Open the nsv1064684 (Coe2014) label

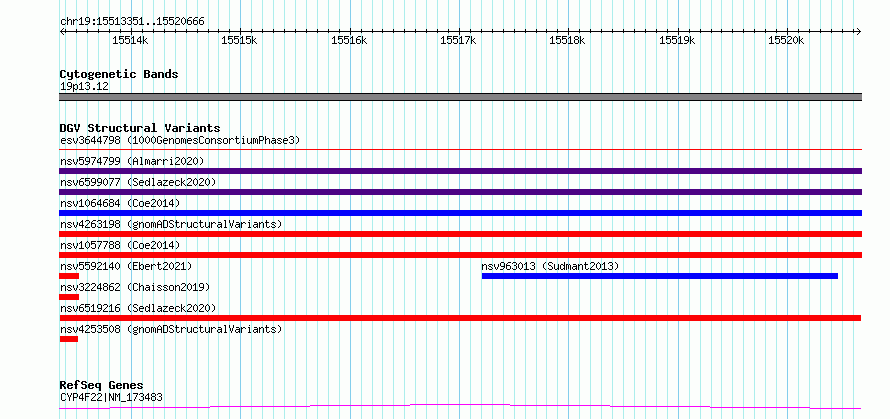click(x=120, y=203)
